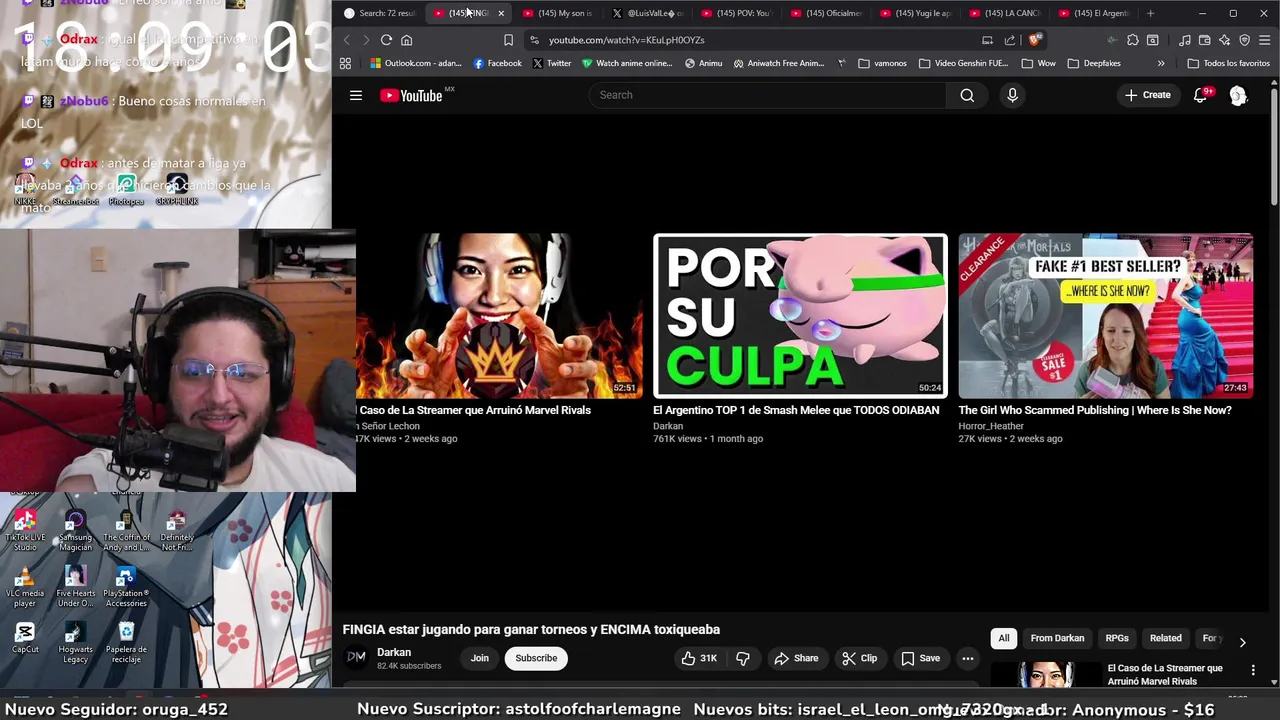This screenshot has height=720, width=1280.
Task: Select the Five Hearts Under One desktop icon
Action: point(75,587)
